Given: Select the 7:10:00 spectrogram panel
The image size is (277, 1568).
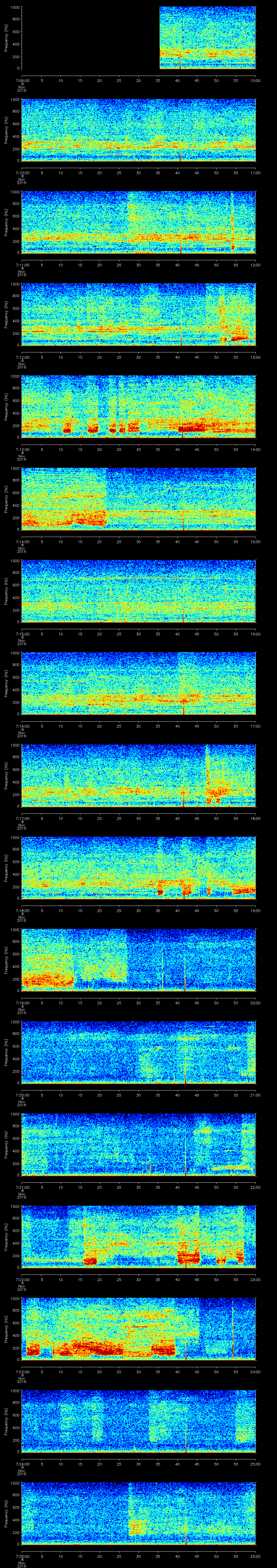Looking at the screenshot, I should [x=138, y=130].
